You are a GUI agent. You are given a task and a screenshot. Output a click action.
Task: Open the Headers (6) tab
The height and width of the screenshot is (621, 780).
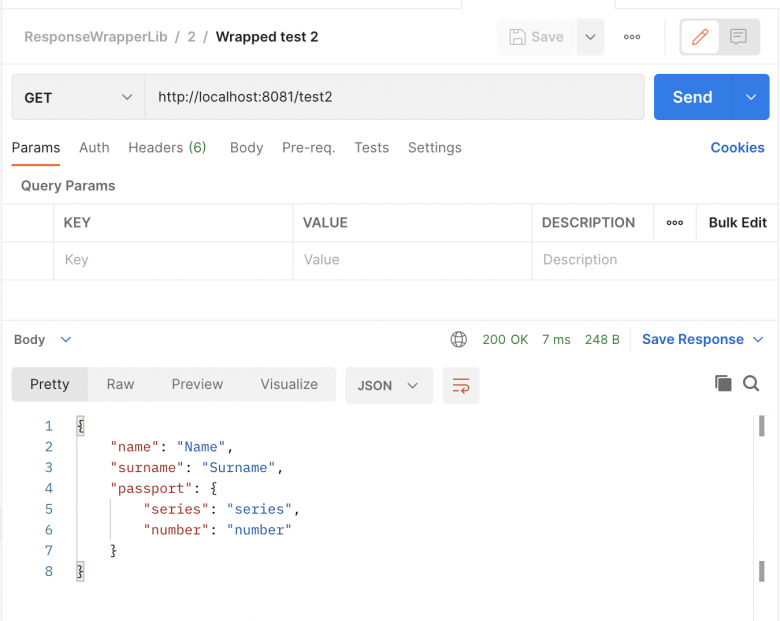tap(167, 148)
